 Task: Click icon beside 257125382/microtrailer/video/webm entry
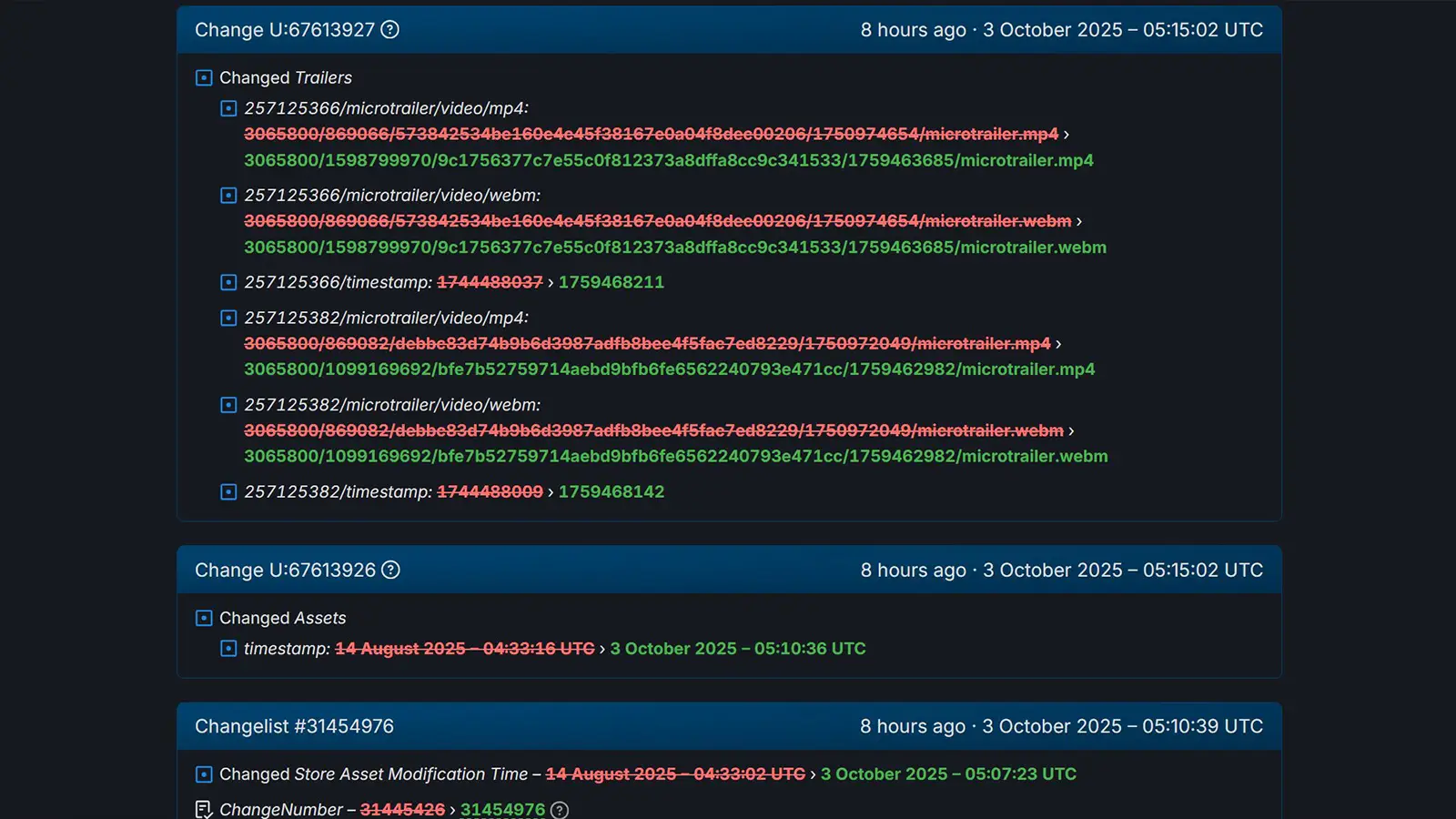228,405
